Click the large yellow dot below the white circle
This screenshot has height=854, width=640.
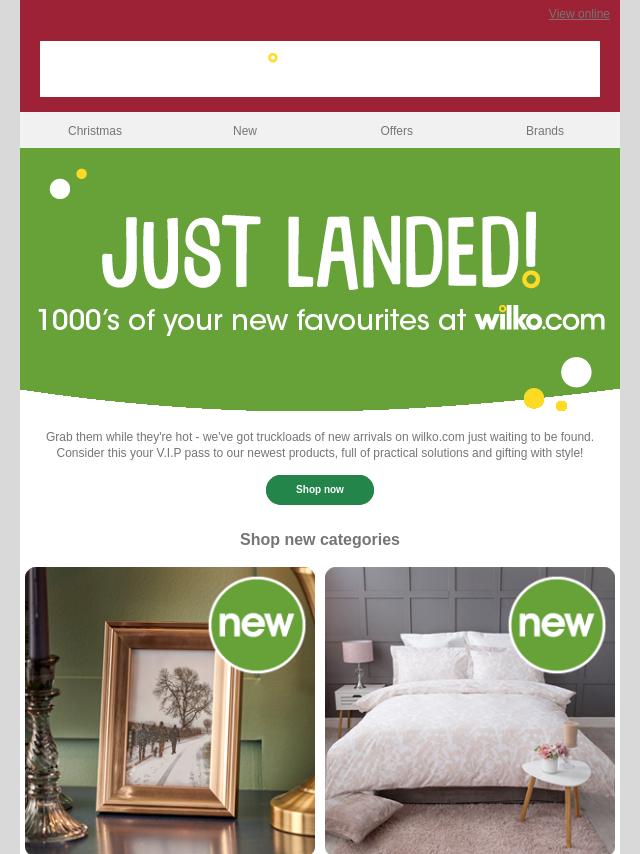click(x=534, y=398)
